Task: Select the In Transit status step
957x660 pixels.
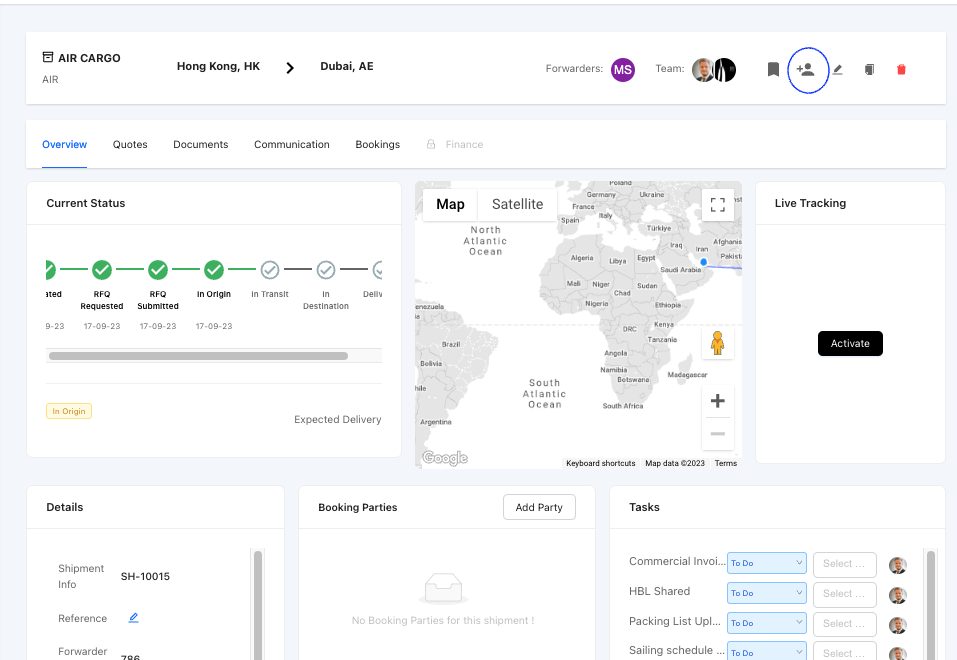Action: (x=270, y=270)
